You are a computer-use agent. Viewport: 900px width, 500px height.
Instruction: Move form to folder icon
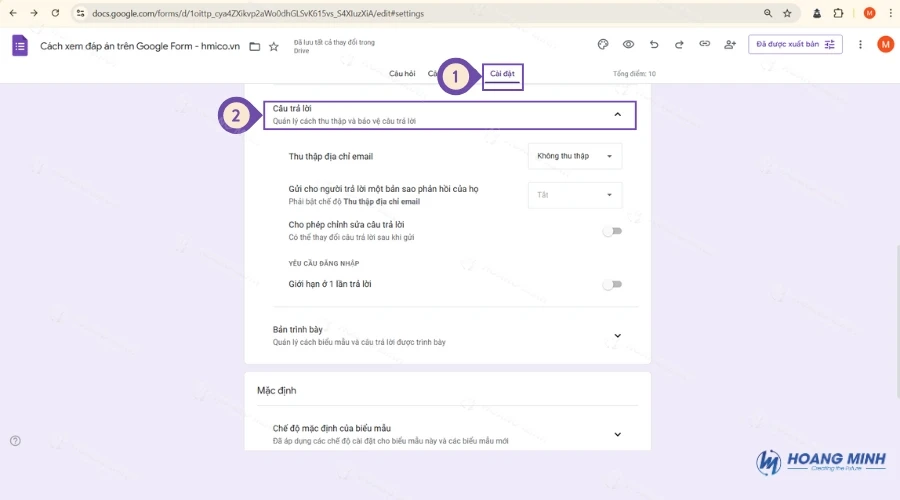coord(255,46)
